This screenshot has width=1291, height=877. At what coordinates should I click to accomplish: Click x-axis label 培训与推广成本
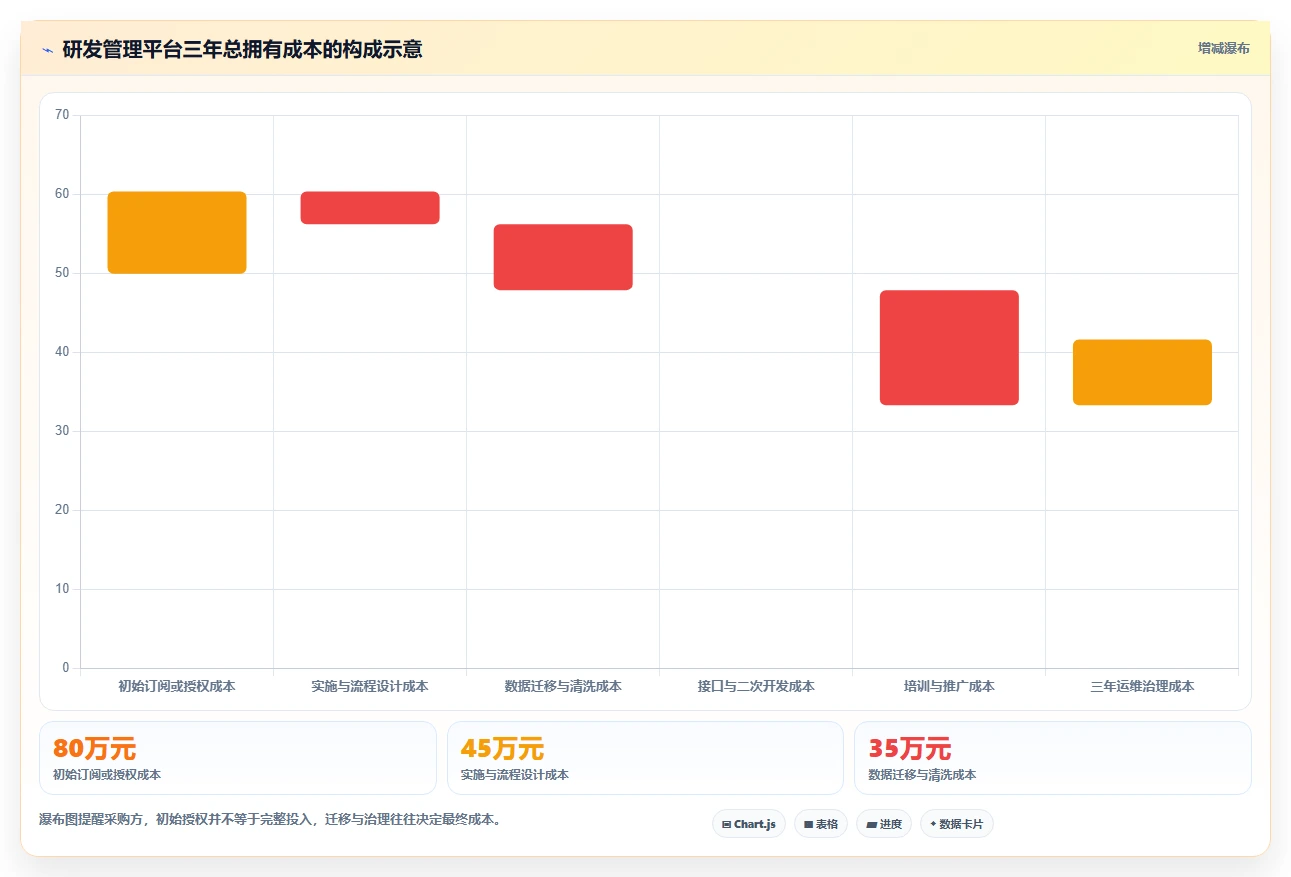pos(949,687)
